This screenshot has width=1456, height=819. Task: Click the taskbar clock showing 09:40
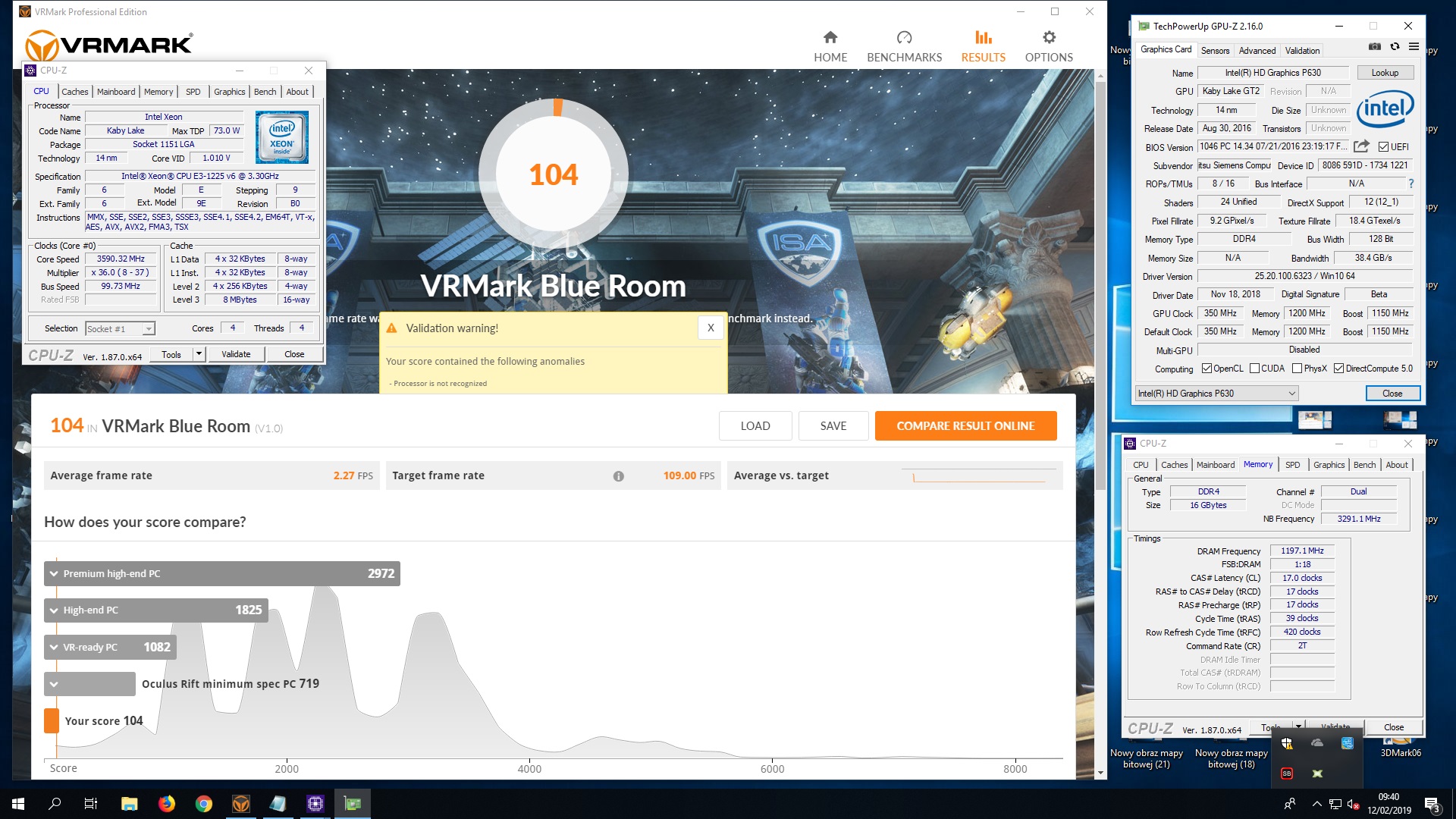click(1389, 804)
